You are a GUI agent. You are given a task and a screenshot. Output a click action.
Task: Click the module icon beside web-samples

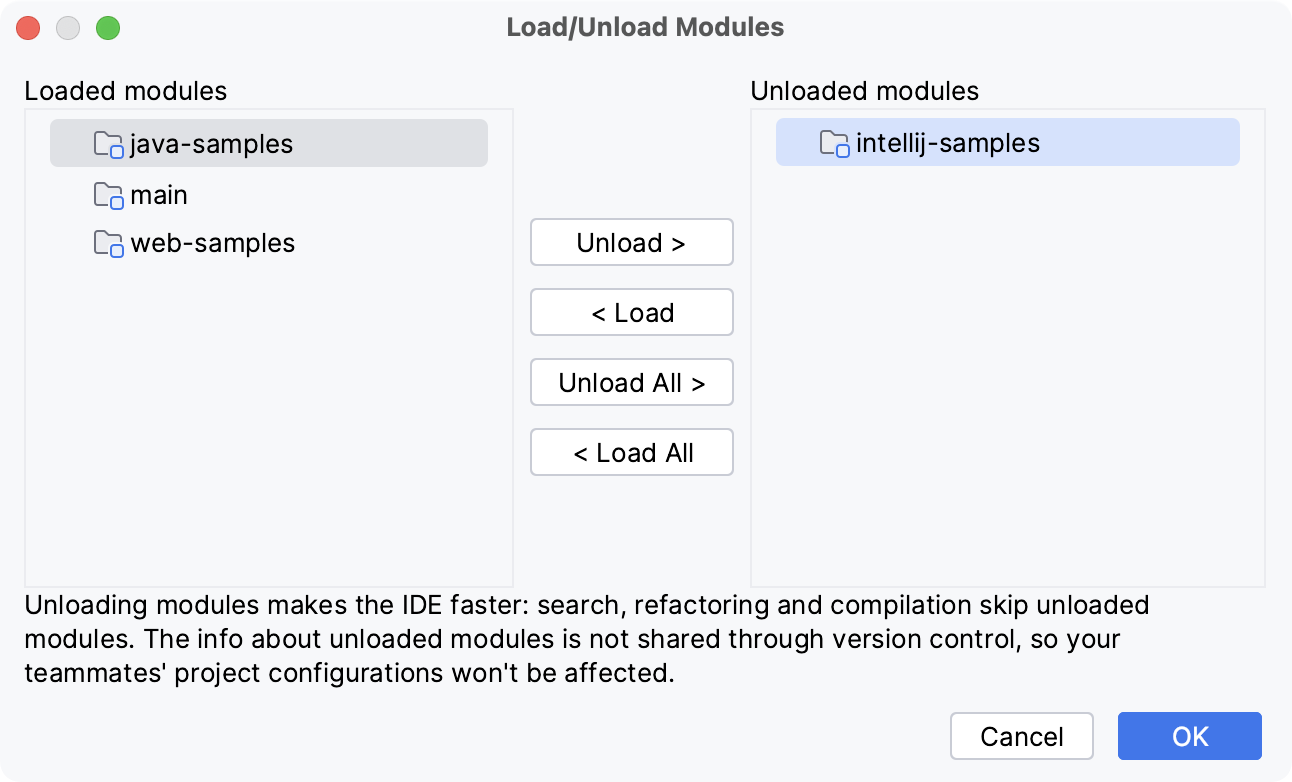pos(107,243)
